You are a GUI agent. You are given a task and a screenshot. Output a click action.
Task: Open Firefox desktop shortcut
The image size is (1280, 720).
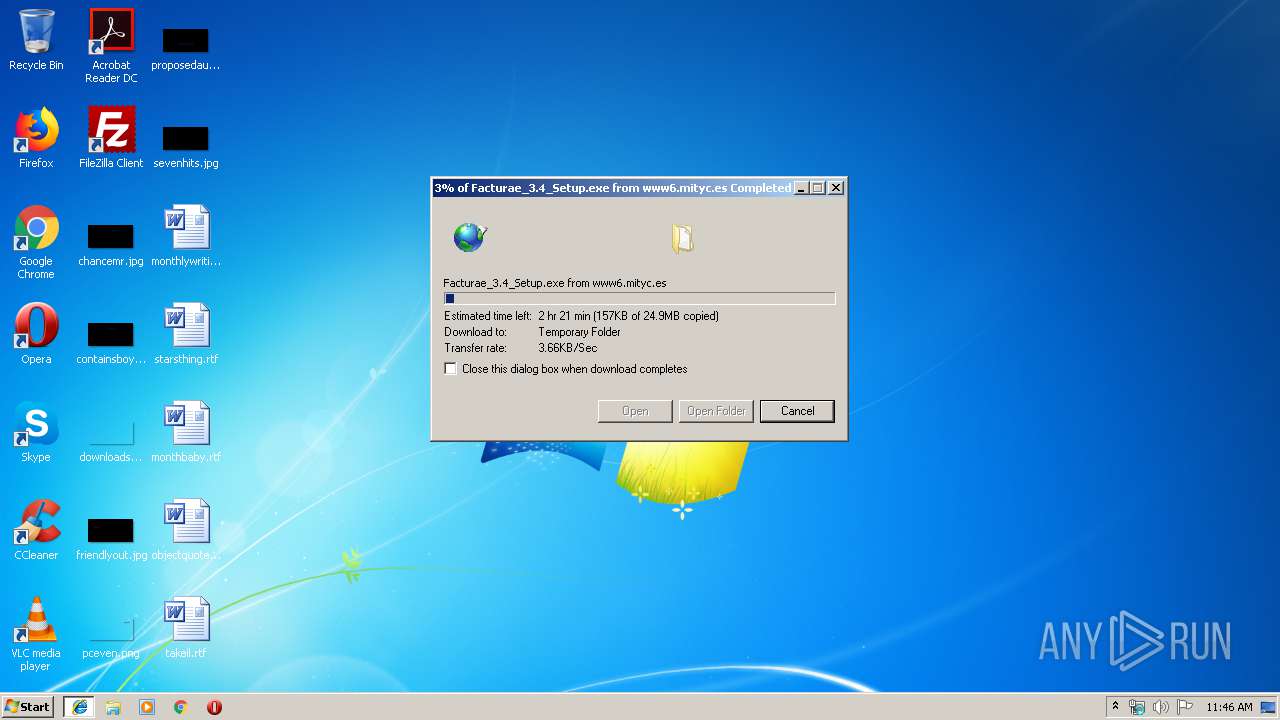click(x=36, y=138)
